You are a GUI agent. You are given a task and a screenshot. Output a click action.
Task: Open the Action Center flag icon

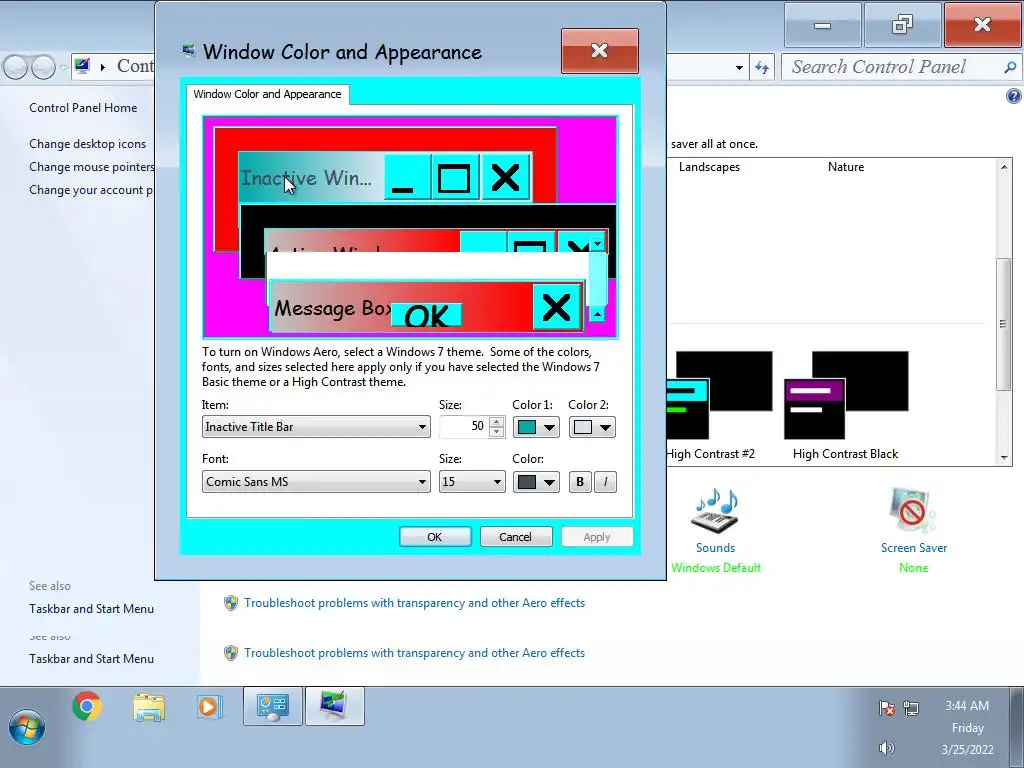pos(886,708)
